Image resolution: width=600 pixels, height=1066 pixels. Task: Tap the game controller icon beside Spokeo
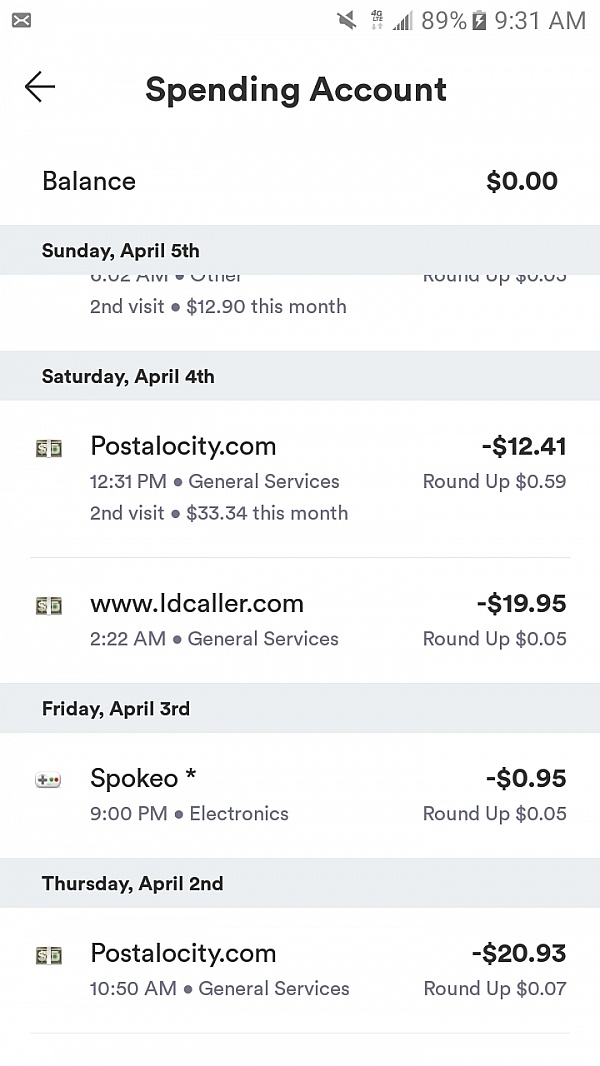point(48,780)
